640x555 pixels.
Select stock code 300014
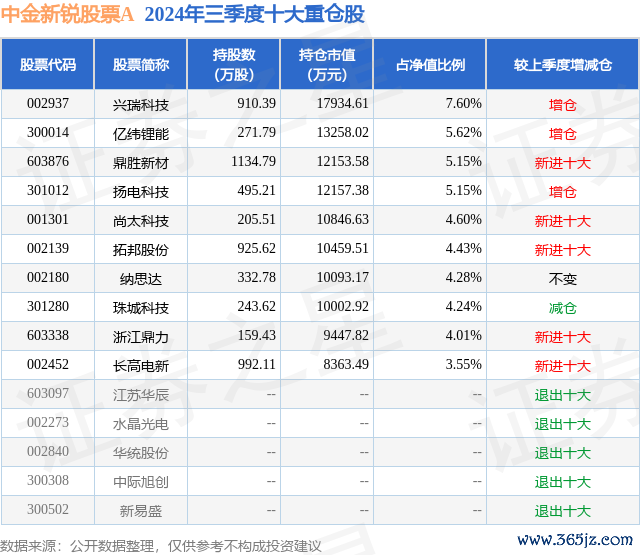pos(48,133)
